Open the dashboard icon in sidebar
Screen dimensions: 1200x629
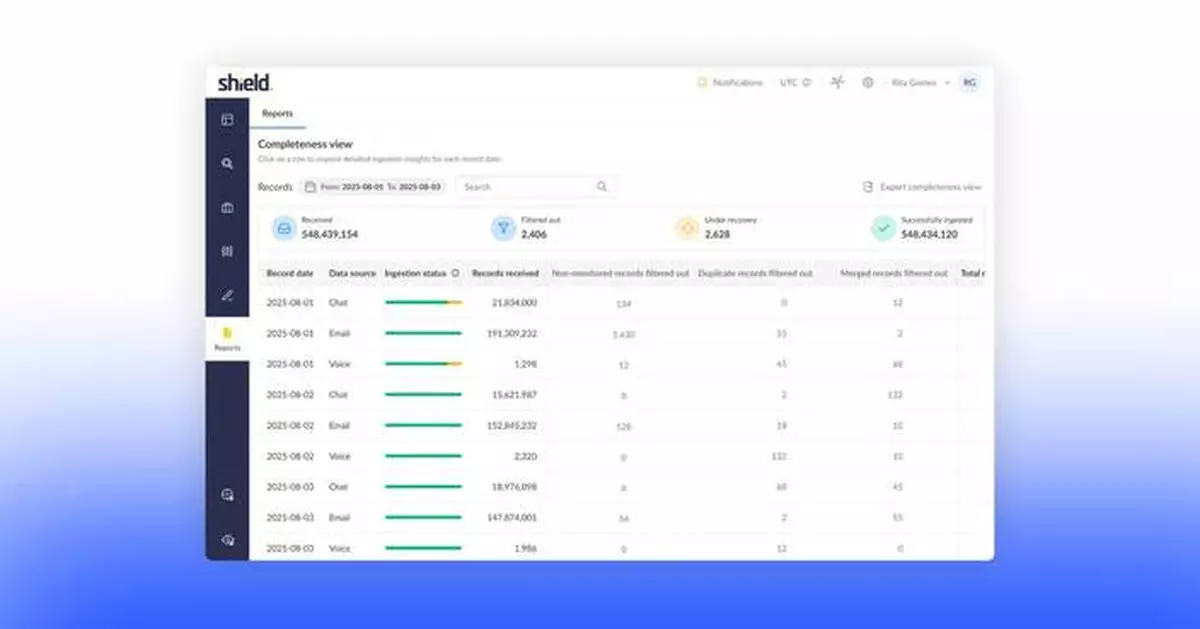pos(227,120)
